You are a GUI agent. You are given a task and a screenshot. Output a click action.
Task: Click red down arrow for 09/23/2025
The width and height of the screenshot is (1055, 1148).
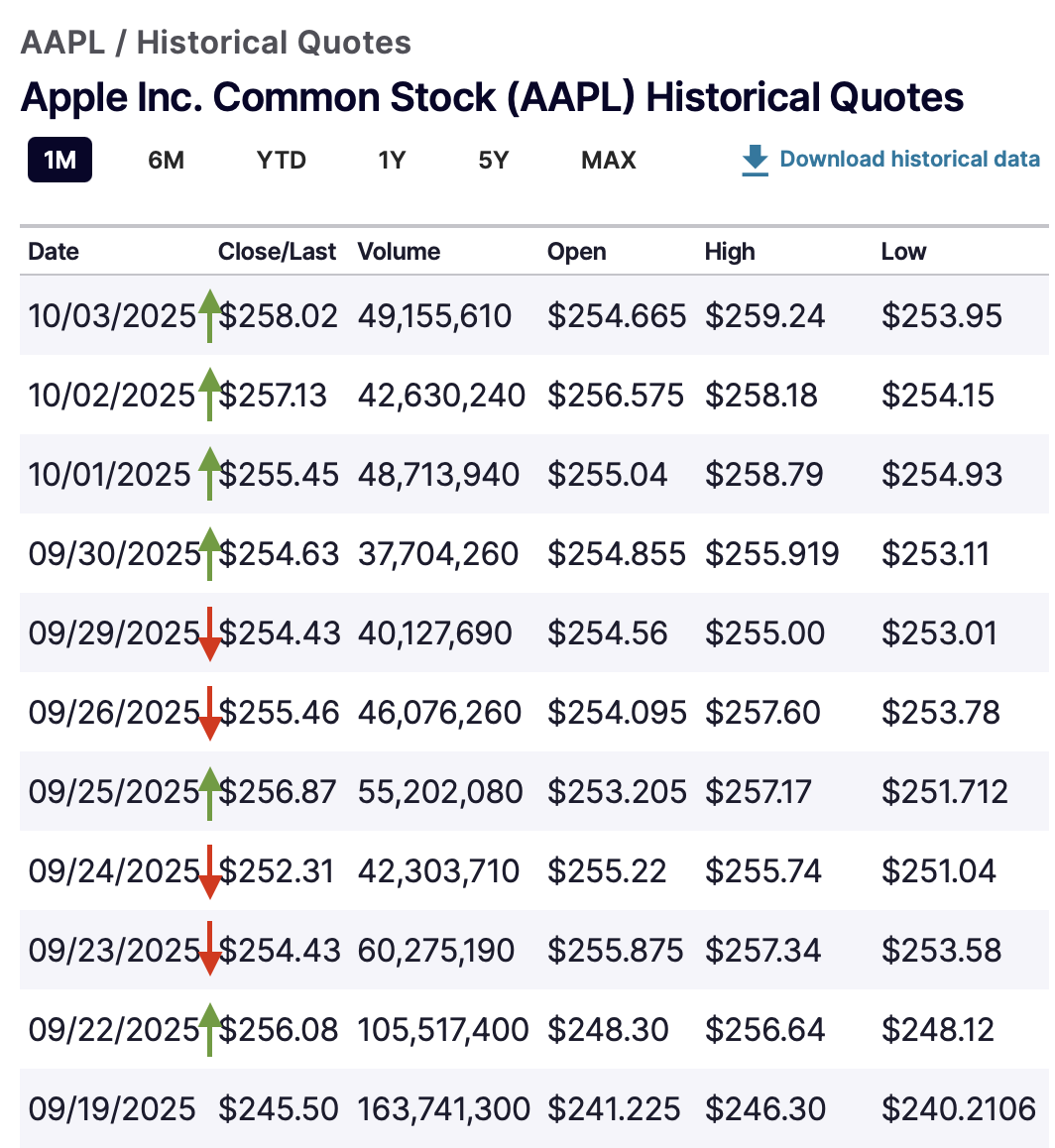pos(209,951)
